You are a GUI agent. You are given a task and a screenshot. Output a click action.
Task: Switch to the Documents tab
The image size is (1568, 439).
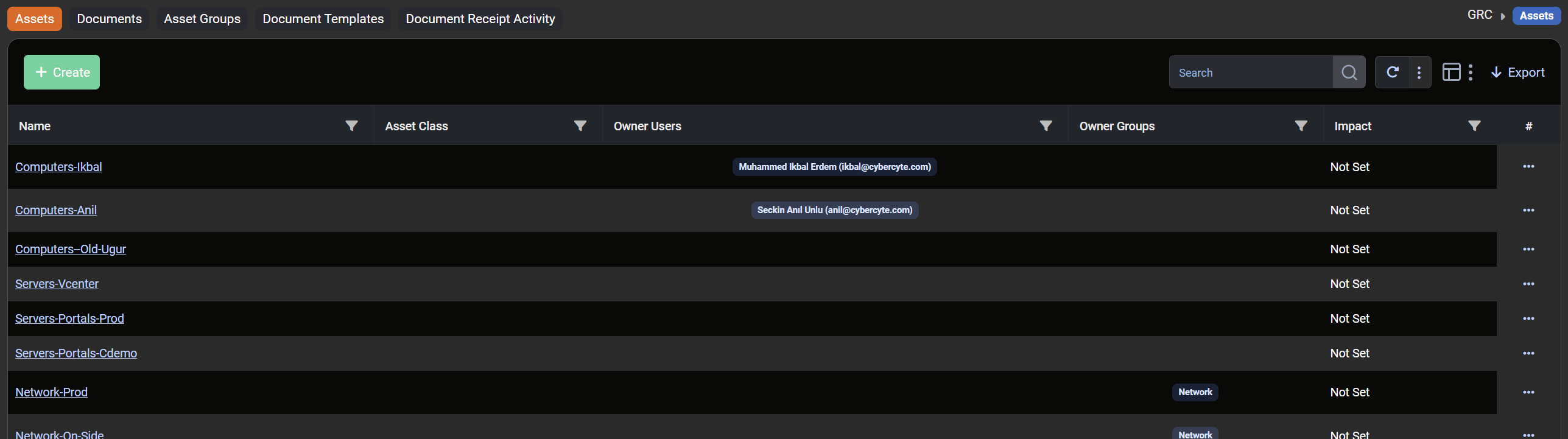click(x=110, y=19)
